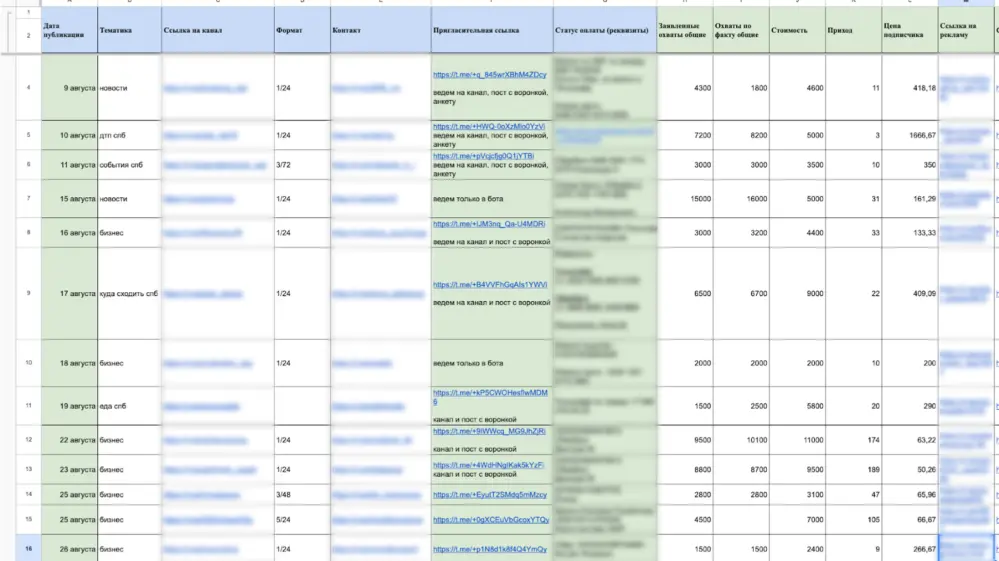Viewport: 999px width, 561px height.
Task: Select the 'Статус оплаты (реквизиты)' header cell
Action: click(x=605, y=30)
